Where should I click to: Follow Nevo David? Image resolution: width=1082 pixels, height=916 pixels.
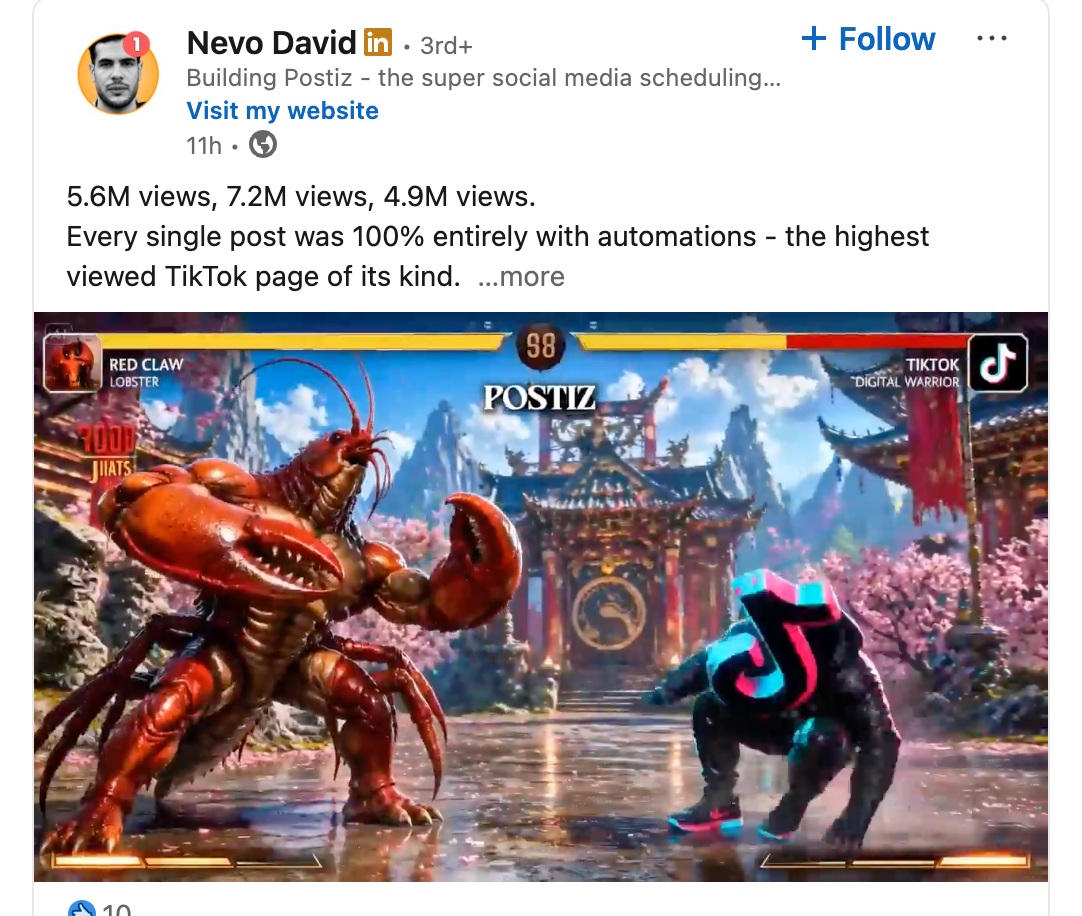[x=868, y=39]
